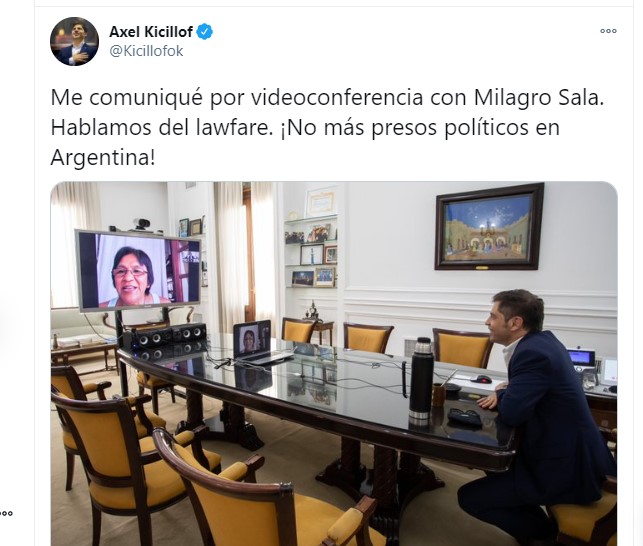This screenshot has height=546, width=643.
Task: Click the framed painting on the wall in the photo
Action: tap(489, 227)
